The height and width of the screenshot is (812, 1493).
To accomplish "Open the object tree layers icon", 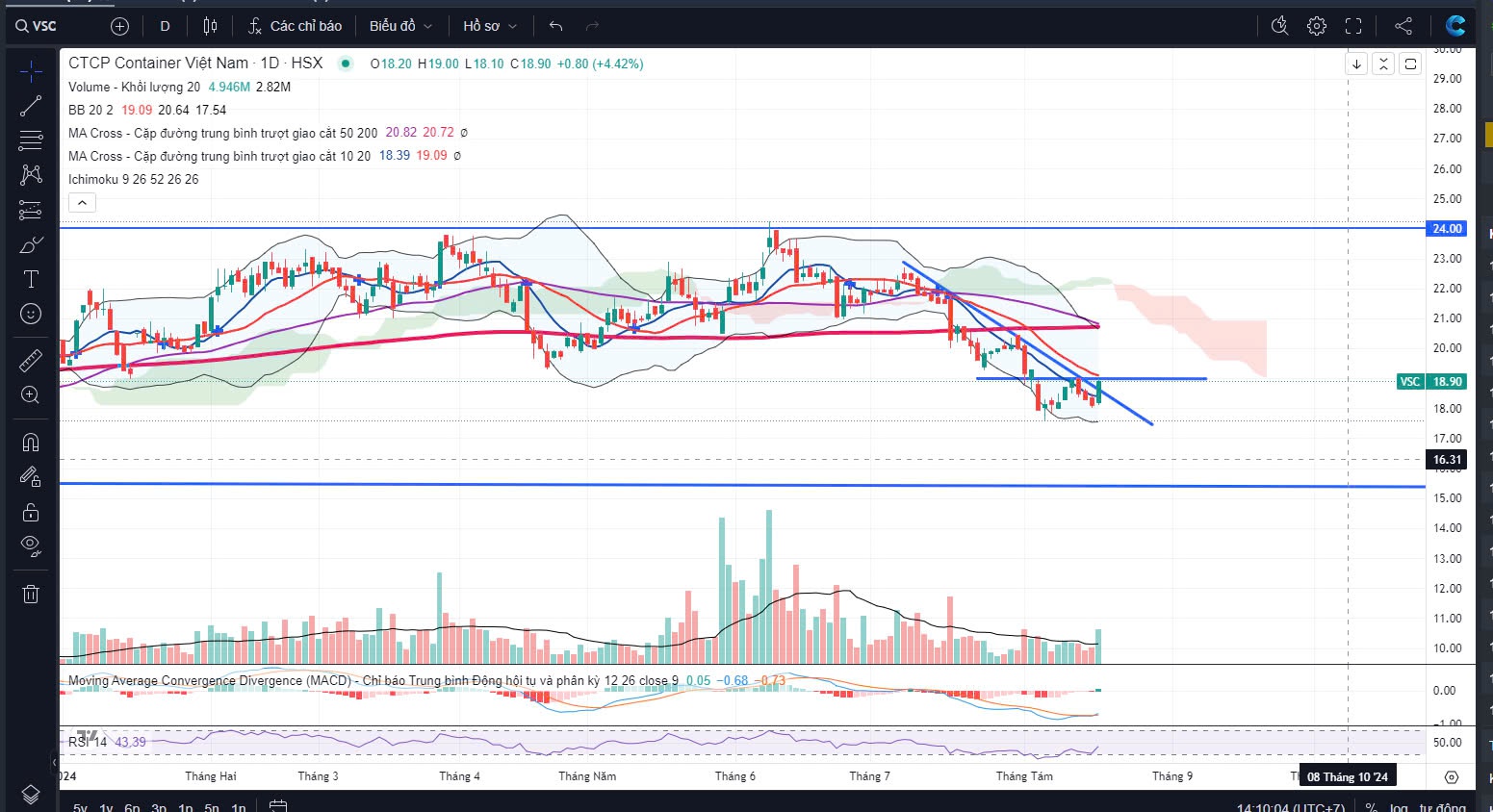I will pos(31,795).
